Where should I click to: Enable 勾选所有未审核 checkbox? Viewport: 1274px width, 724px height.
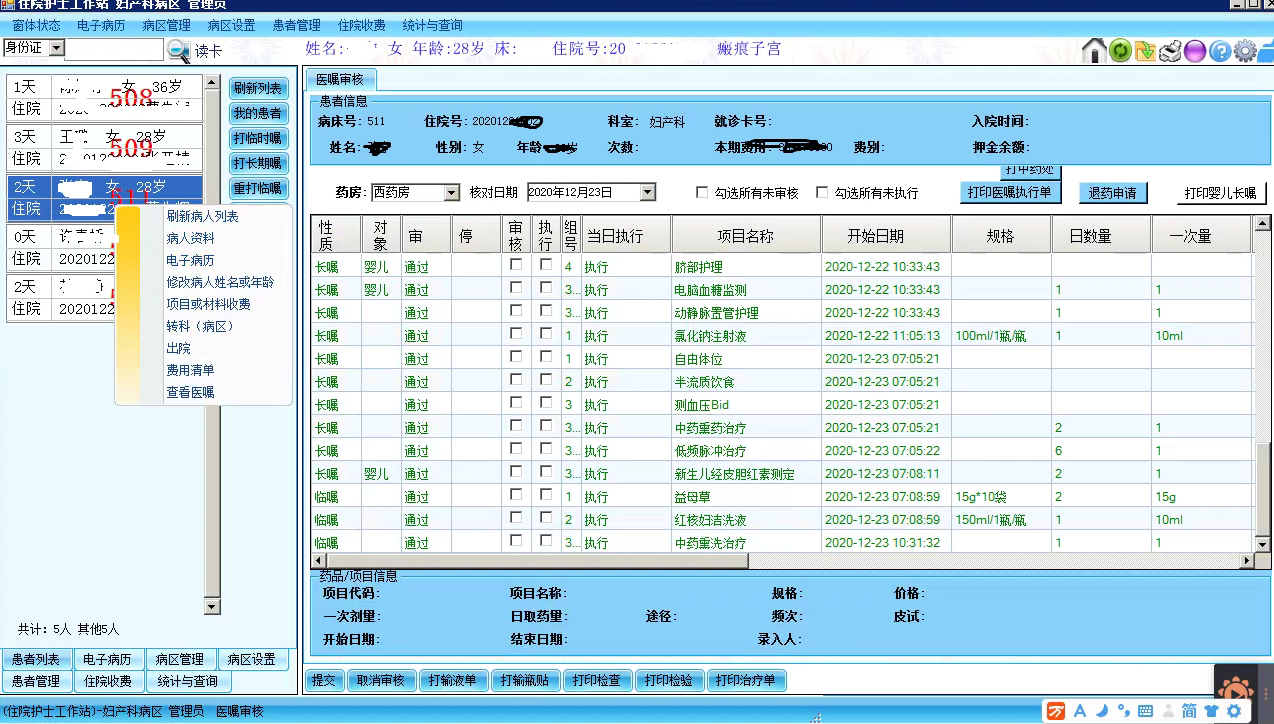click(x=703, y=192)
